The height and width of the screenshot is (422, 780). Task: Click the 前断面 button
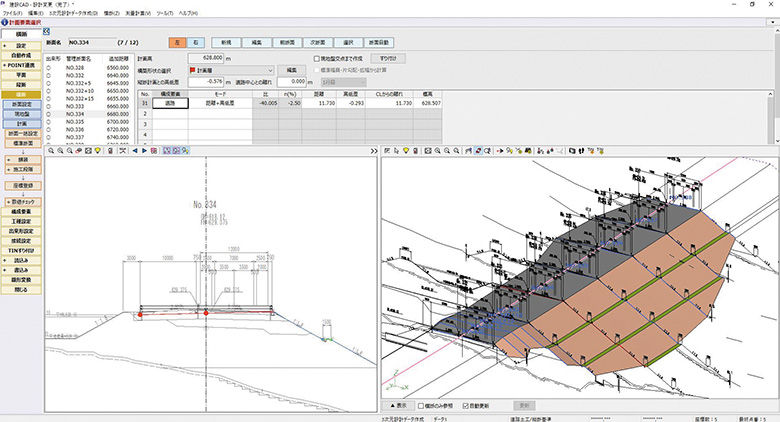pos(287,43)
